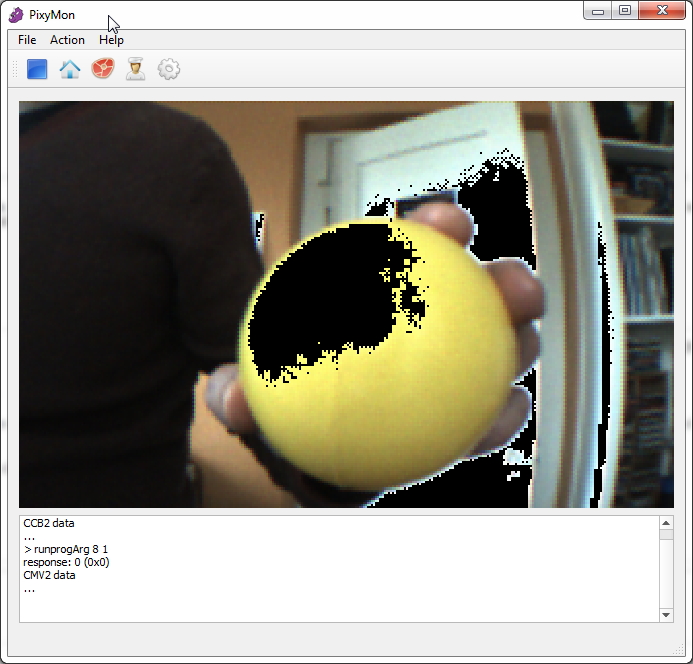Click the PixyMon title bar app icon

pos(16,15)
